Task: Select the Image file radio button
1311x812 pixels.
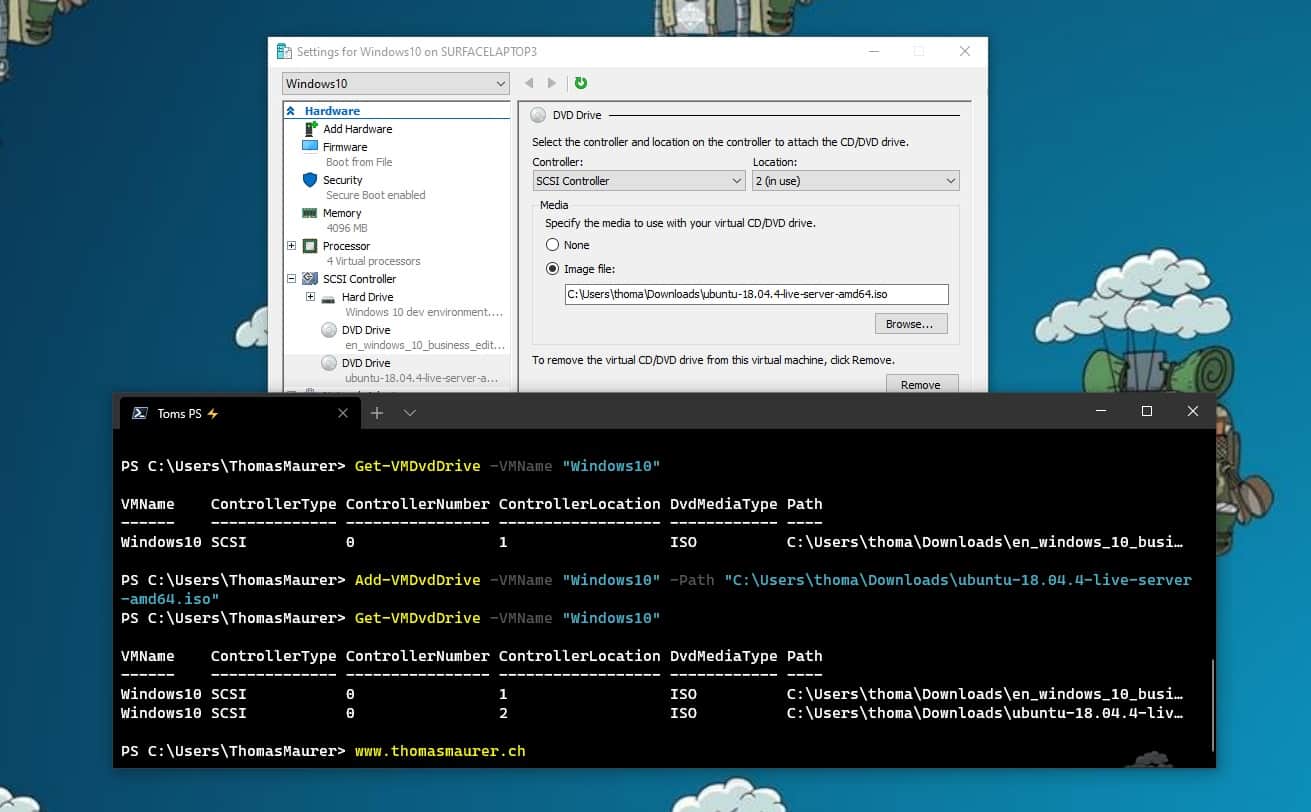Action: point(552,269)
